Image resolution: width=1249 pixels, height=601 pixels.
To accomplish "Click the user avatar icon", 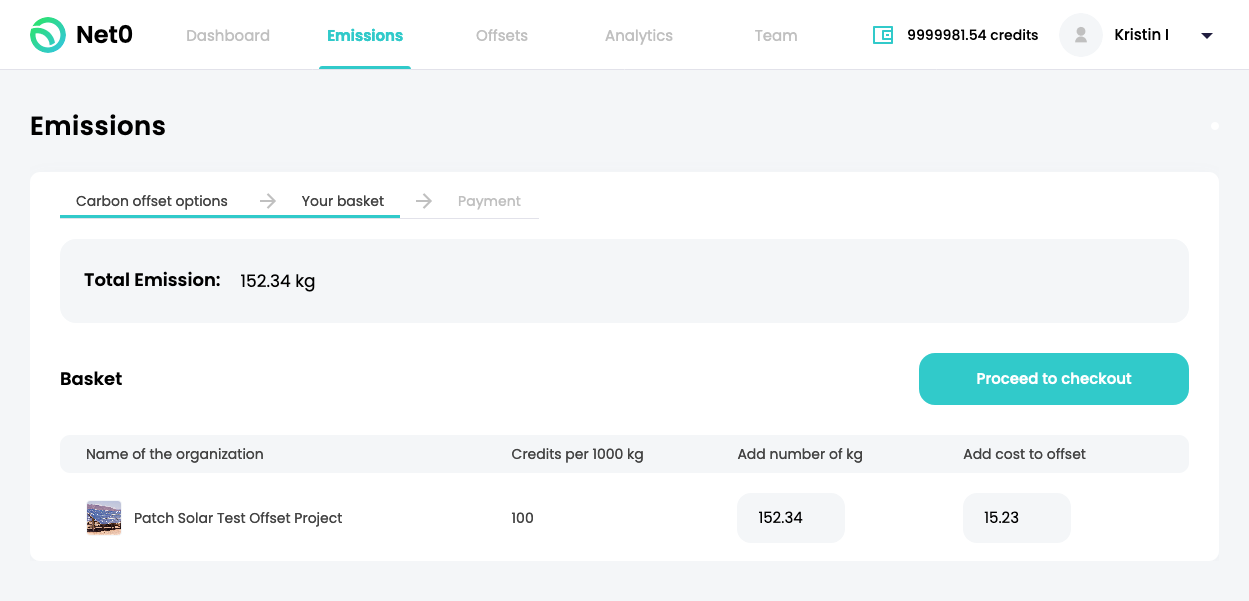I will (1080, 35).
